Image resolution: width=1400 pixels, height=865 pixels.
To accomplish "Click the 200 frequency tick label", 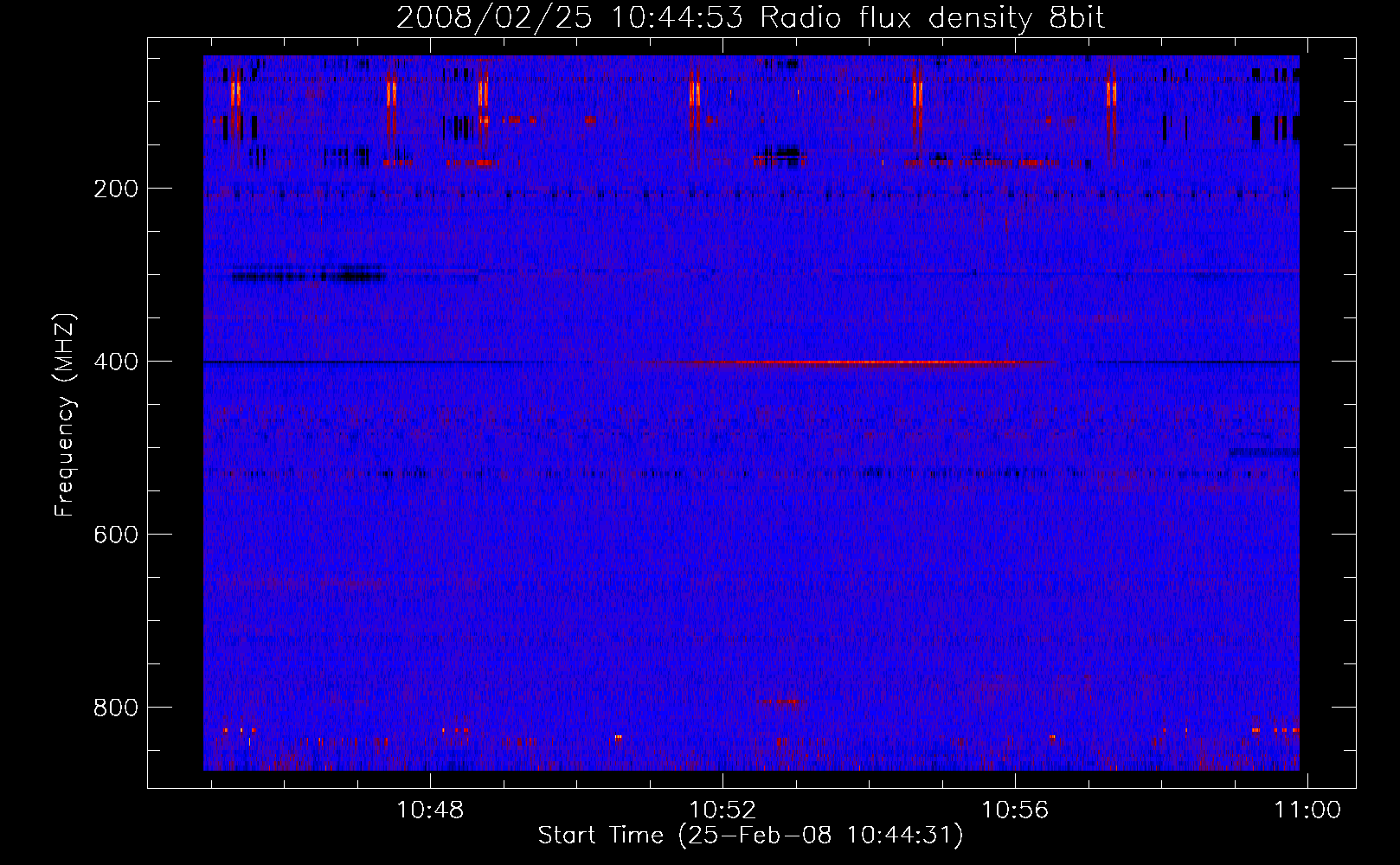I will pos(116,189).
